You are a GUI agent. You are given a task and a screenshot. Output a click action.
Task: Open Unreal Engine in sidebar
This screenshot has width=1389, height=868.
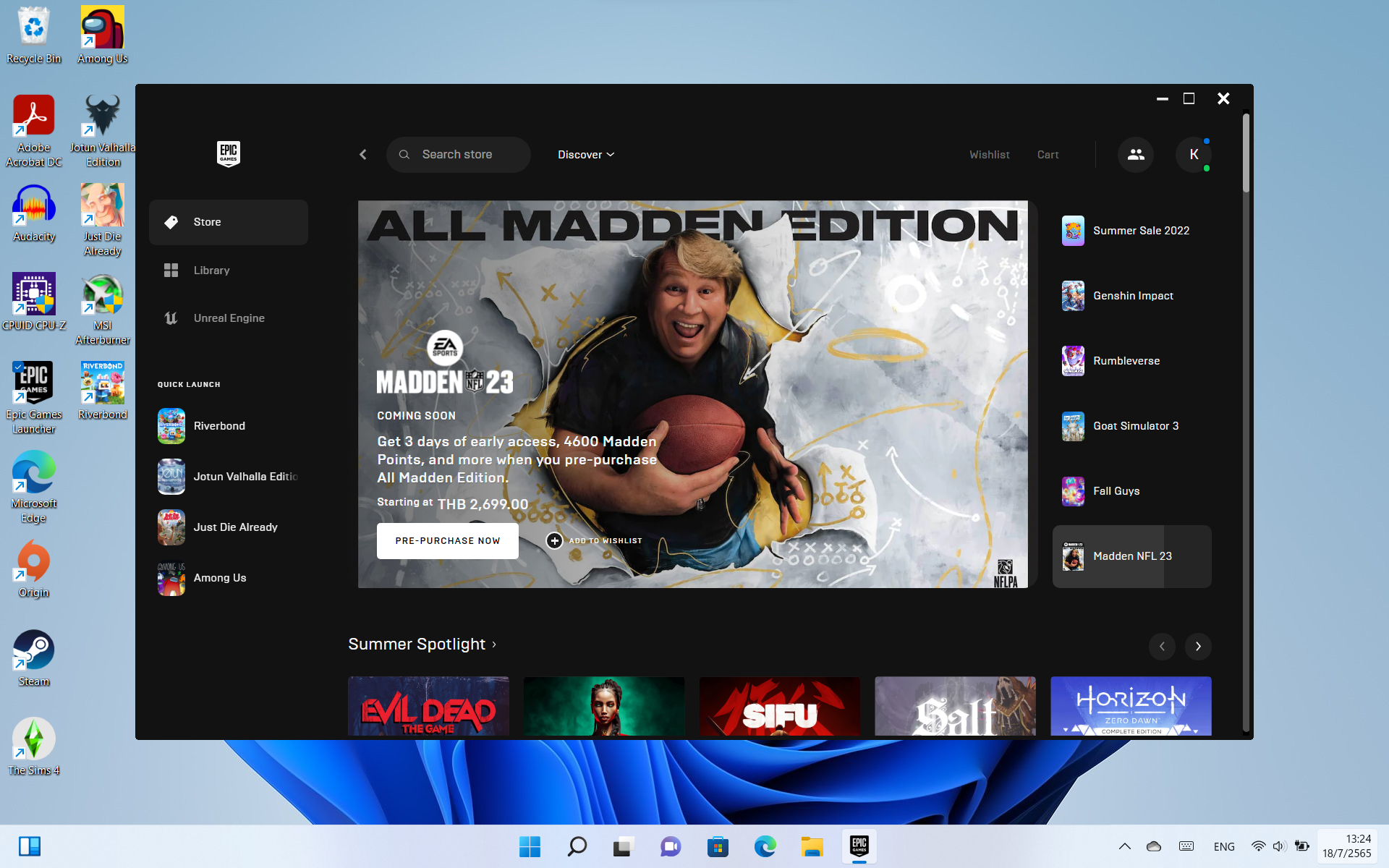coord(229,318)
